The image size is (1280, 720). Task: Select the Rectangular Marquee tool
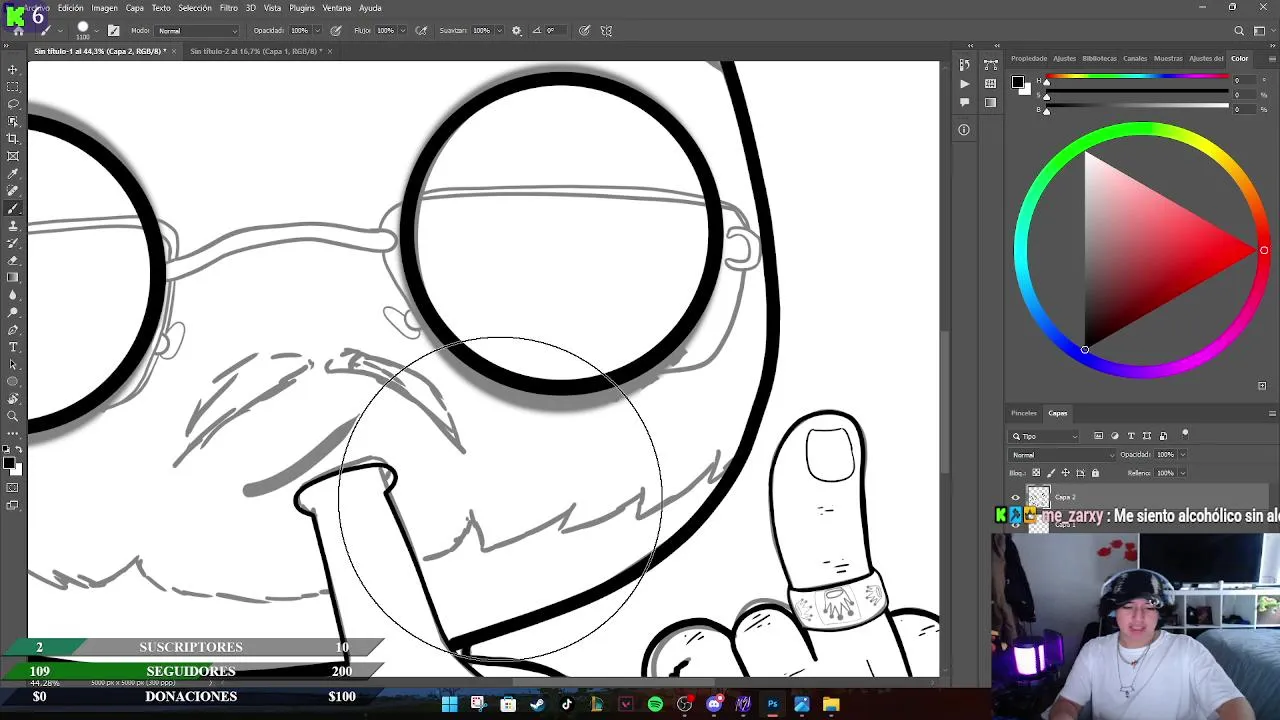[13, 87]
